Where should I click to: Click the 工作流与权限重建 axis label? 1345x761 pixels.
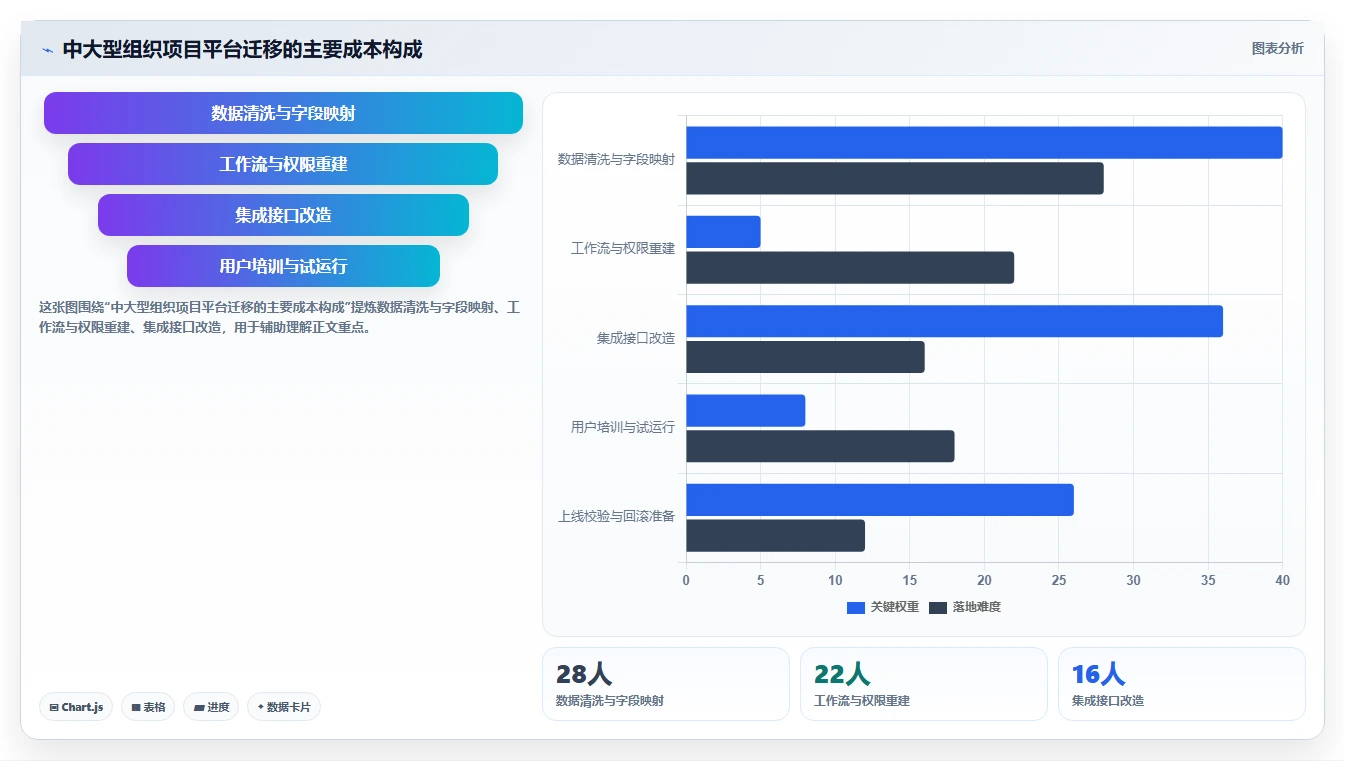[623, 248]
